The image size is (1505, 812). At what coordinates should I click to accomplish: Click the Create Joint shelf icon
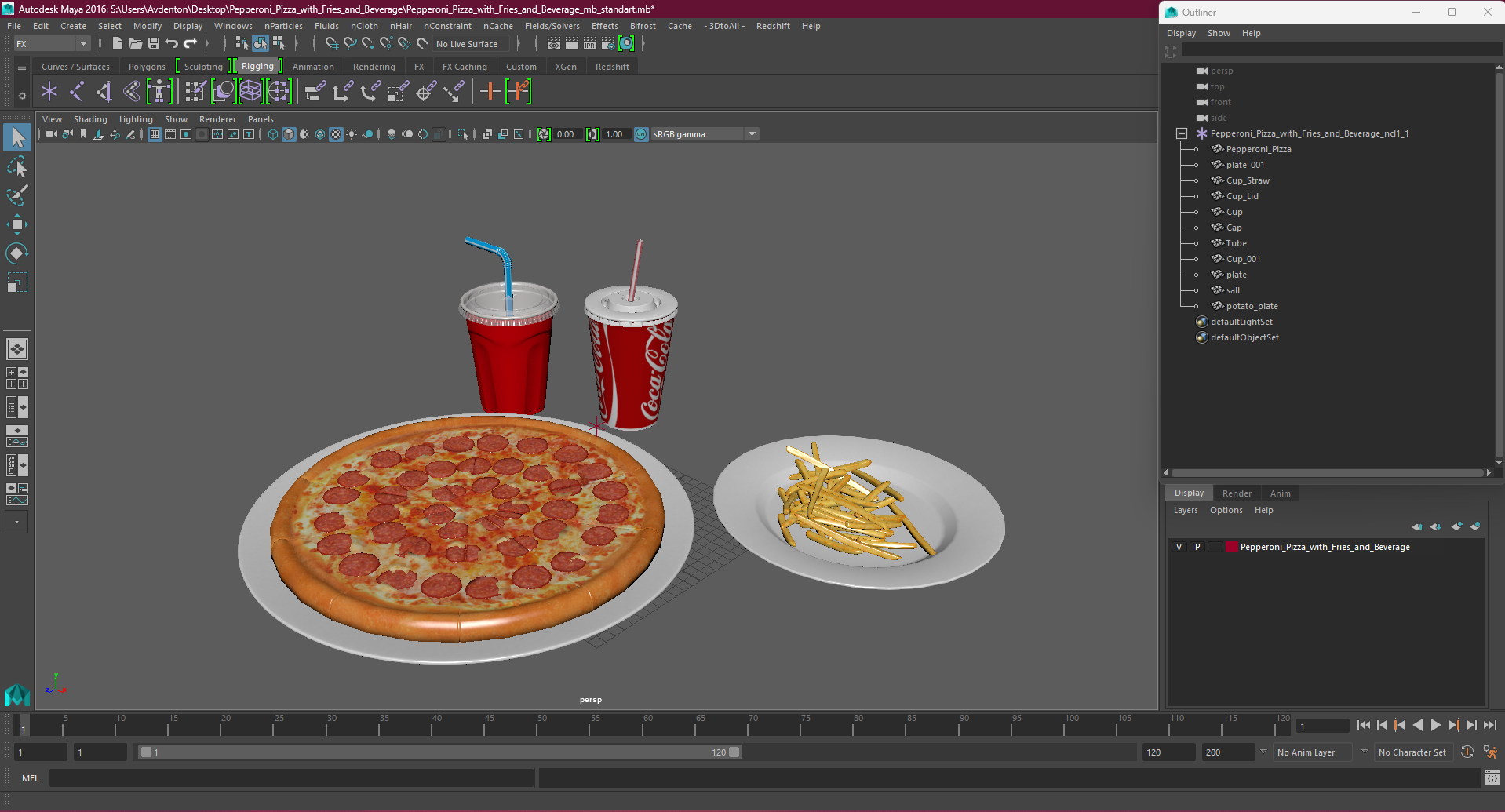(x=77, y=92)
